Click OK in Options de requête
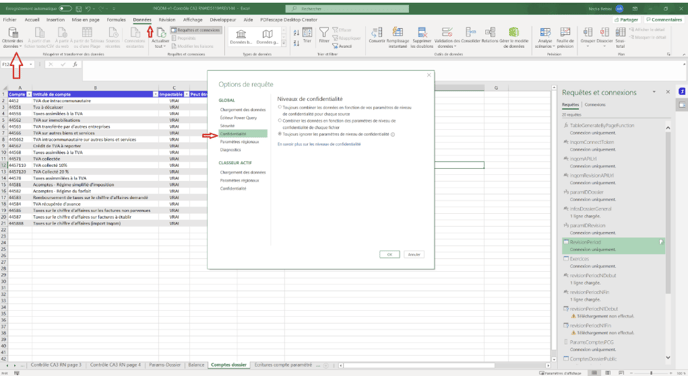Viewport: 688px width, 376px height. [x=389, y=254]
